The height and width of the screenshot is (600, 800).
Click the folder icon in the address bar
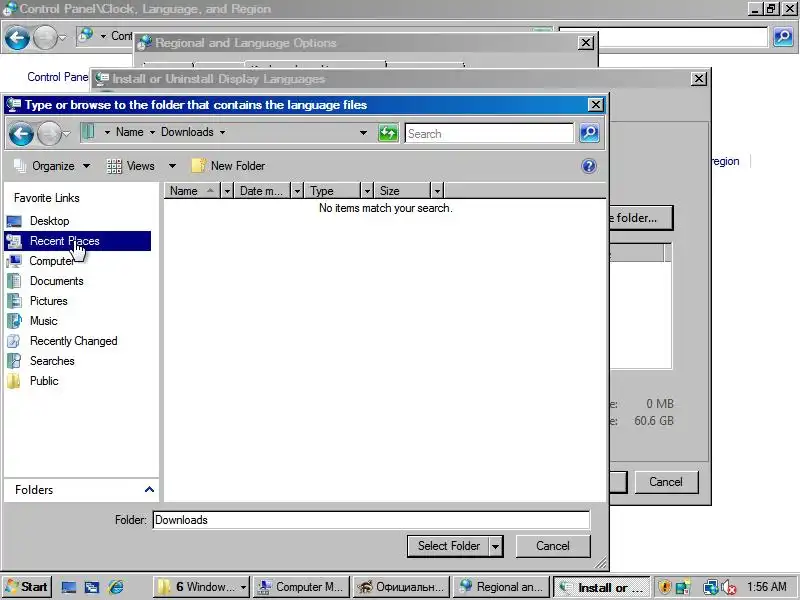tap(88, 132)
